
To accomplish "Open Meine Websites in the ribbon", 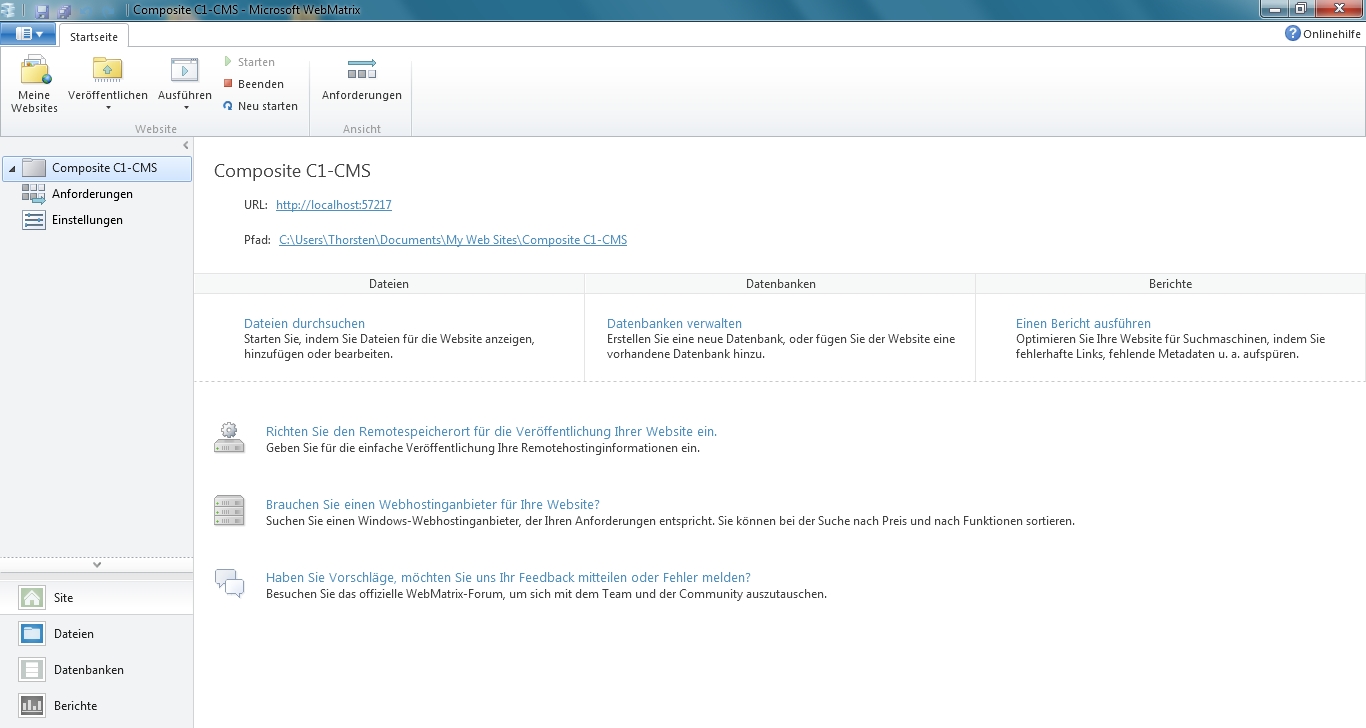I will [35, 84].
